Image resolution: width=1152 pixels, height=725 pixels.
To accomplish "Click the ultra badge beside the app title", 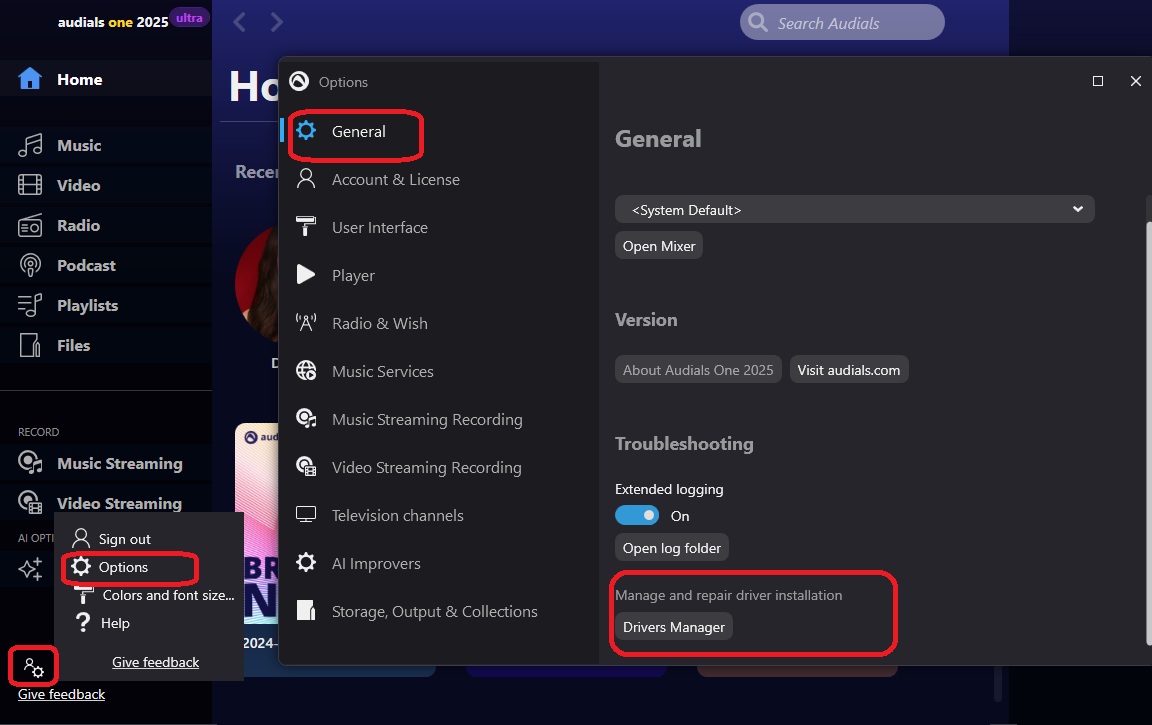I will point(190,18).
